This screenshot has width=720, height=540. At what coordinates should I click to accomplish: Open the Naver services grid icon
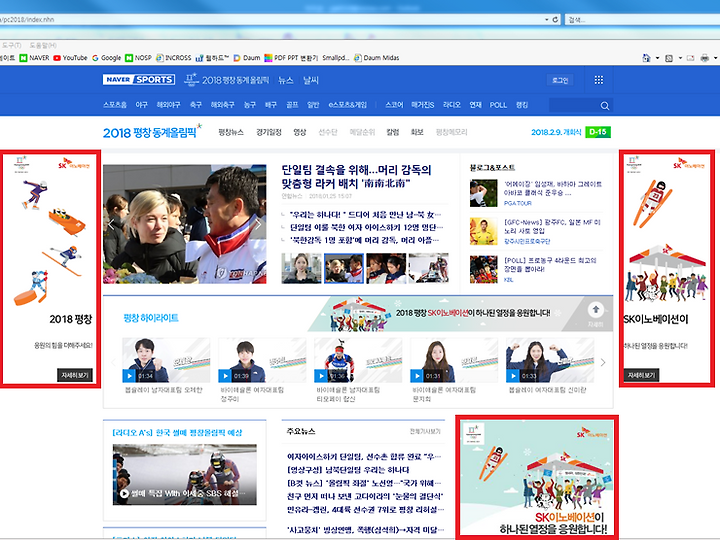pyautogui.click(x=599, y=80)
